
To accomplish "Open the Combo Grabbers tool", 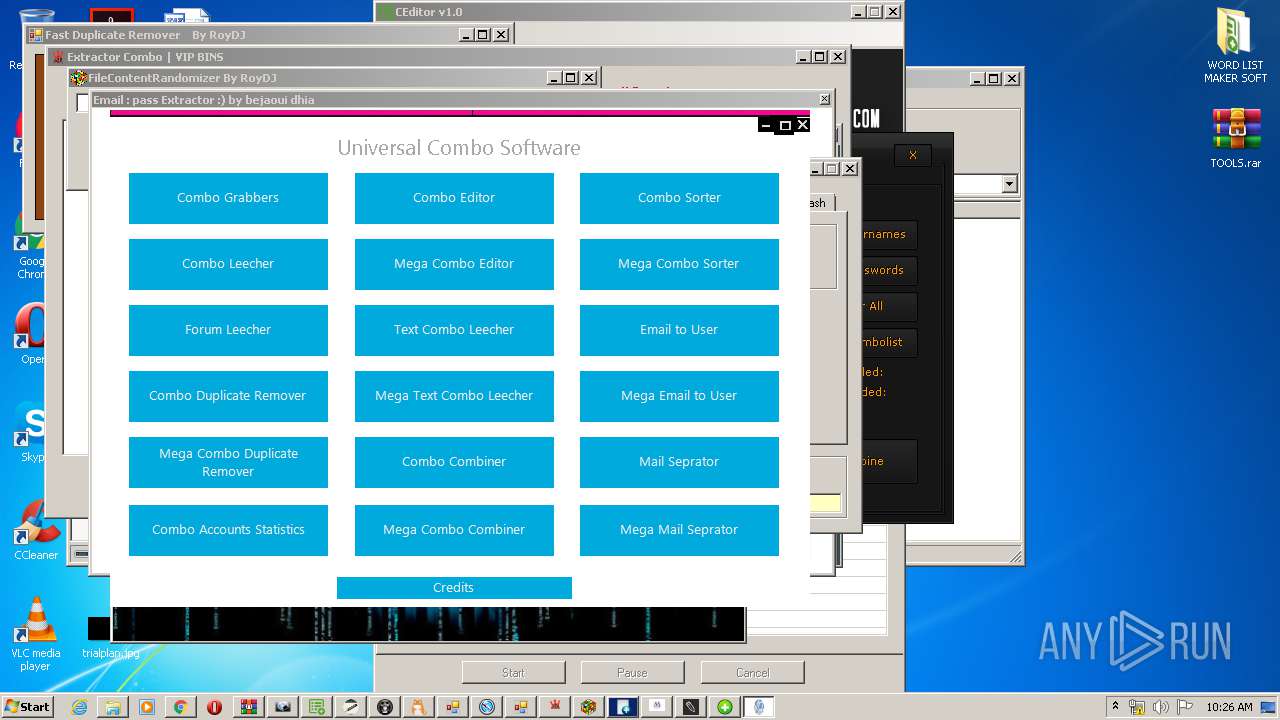I will (228, 198).
